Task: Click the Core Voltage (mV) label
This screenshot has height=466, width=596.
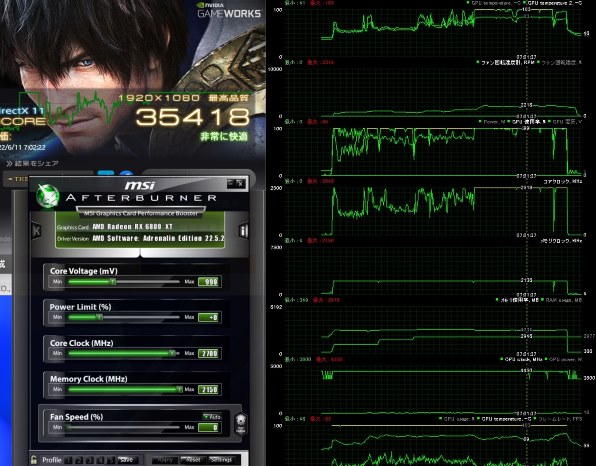Action: 84,271
